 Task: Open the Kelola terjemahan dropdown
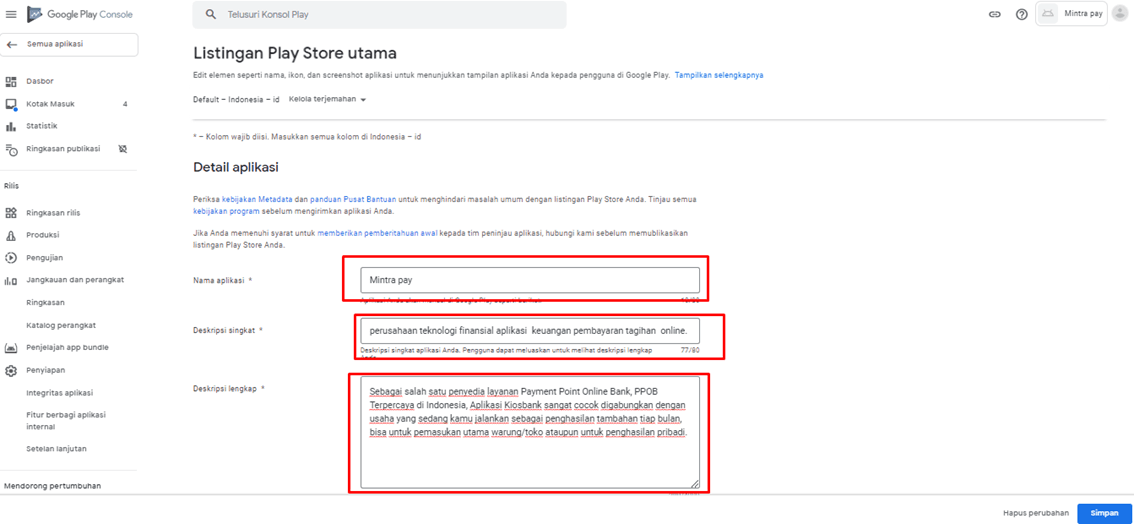(327, 100)
